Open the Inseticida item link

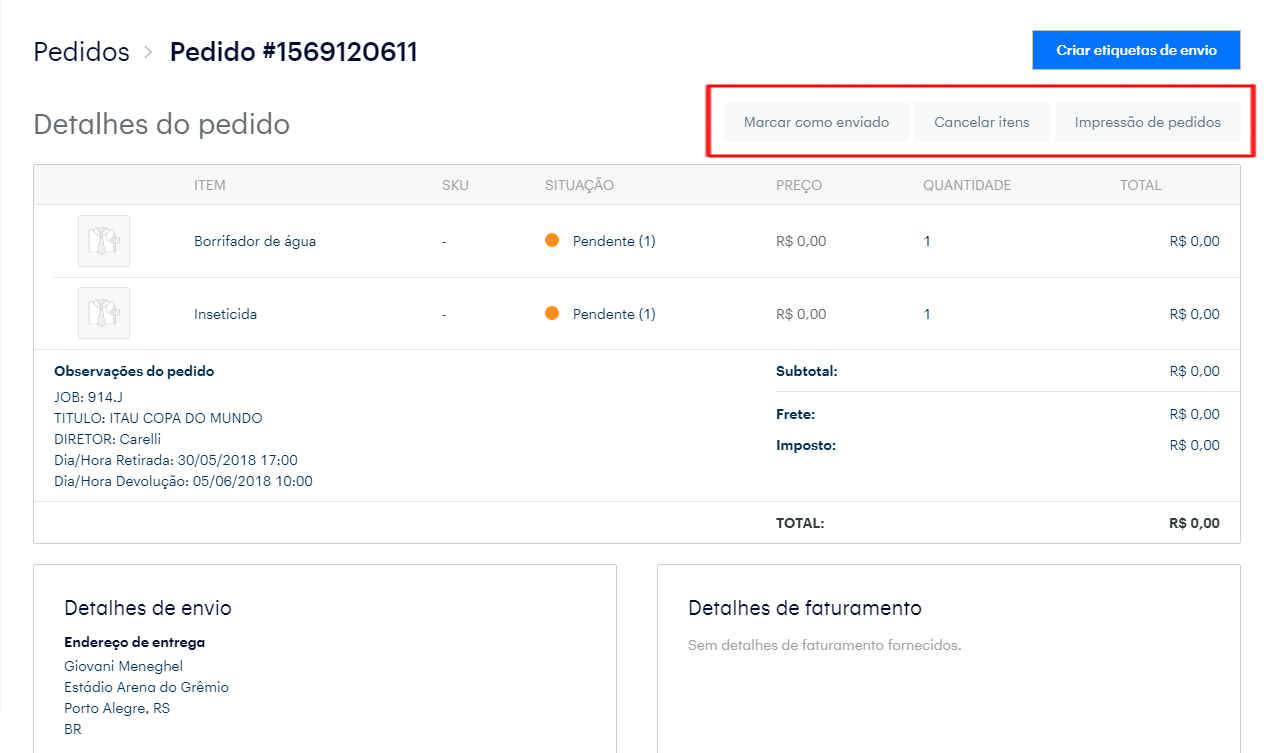click(x=225, y=314)
